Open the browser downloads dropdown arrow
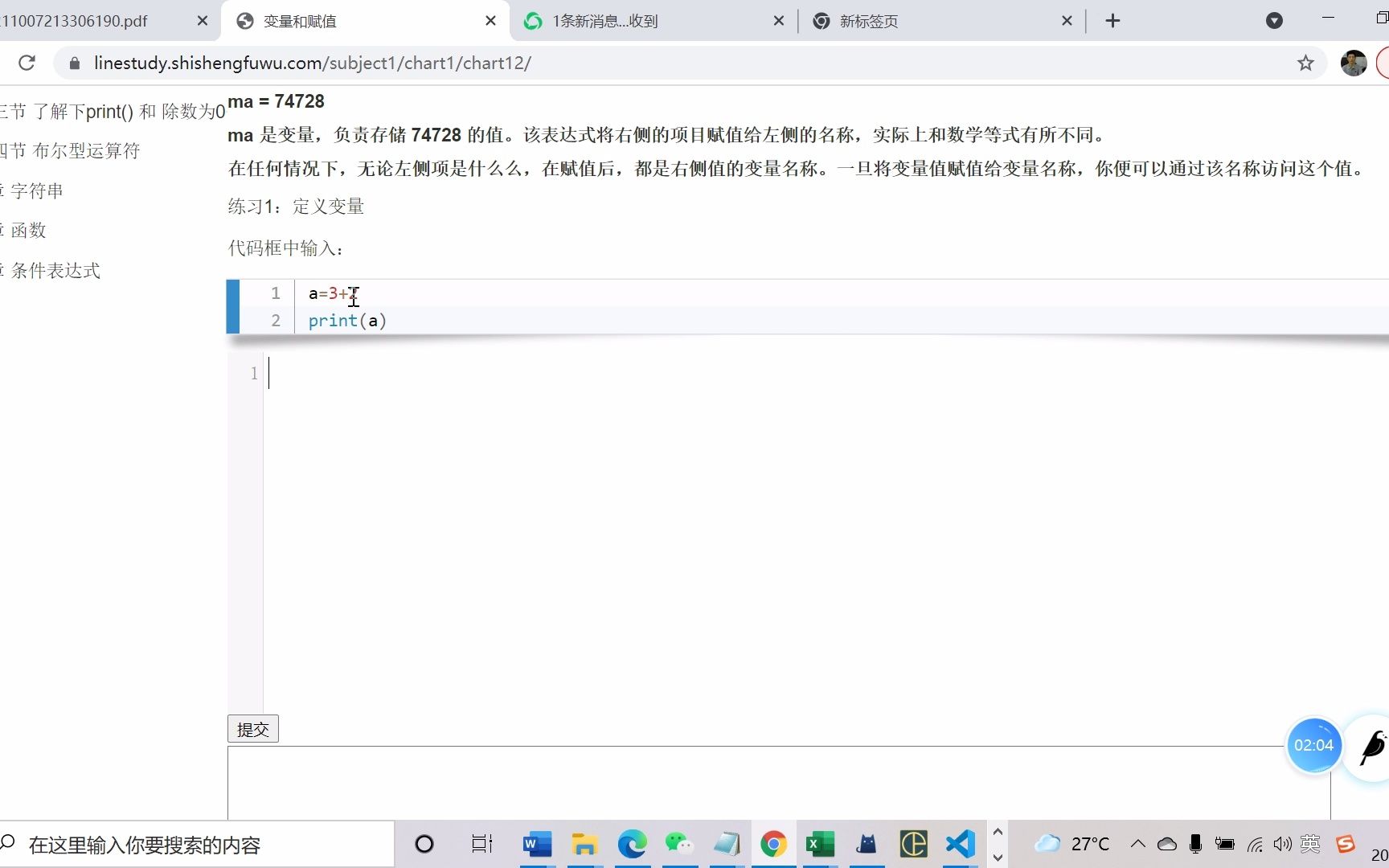This screenshot has width=1389, height=868. [x=1273, y=21]
